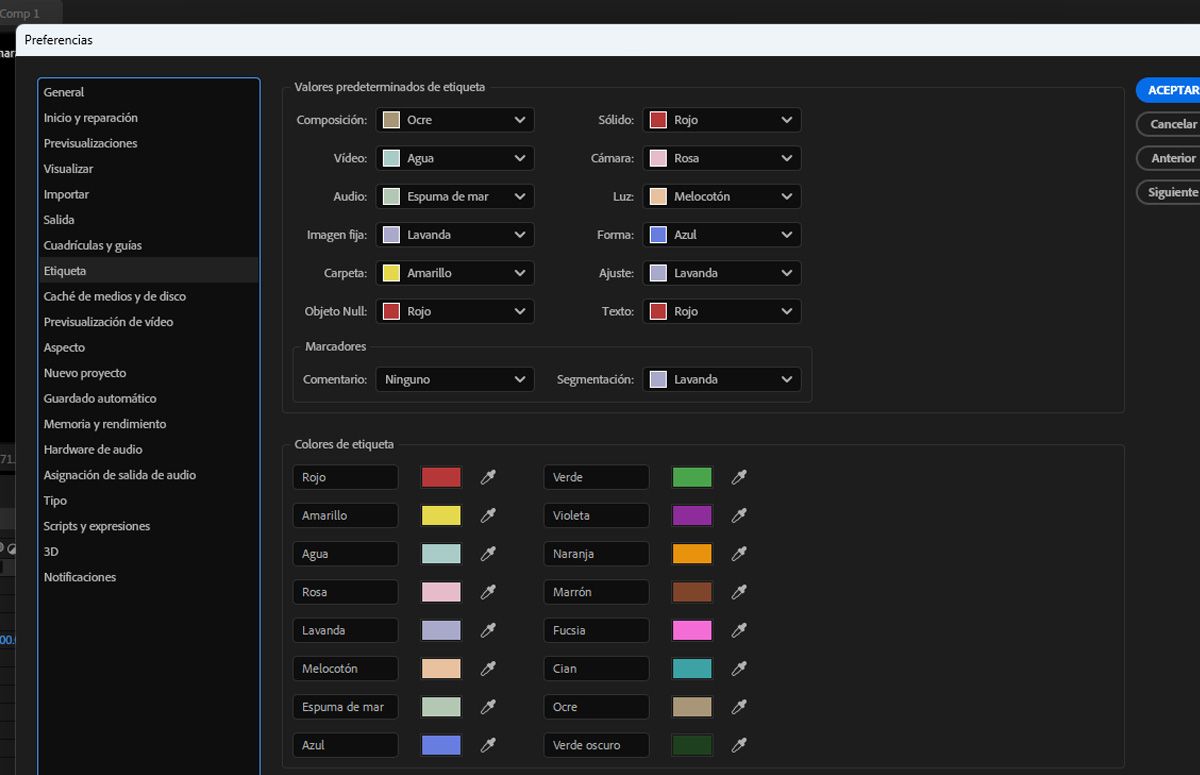Select the Etiqueta sidebar entry

point(149,271)
